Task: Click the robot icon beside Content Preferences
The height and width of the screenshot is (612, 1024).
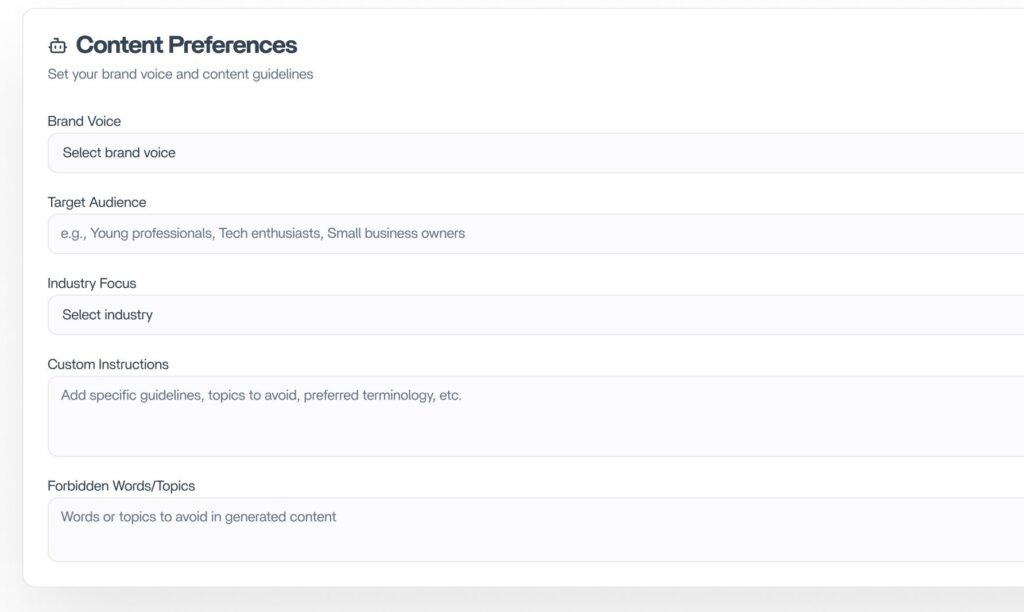Action: tap(57, 46)
